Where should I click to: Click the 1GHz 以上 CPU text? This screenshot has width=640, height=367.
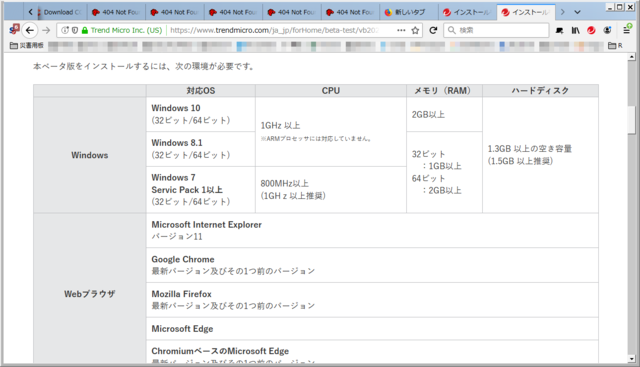pyautogui.click(x=280, y=126)
